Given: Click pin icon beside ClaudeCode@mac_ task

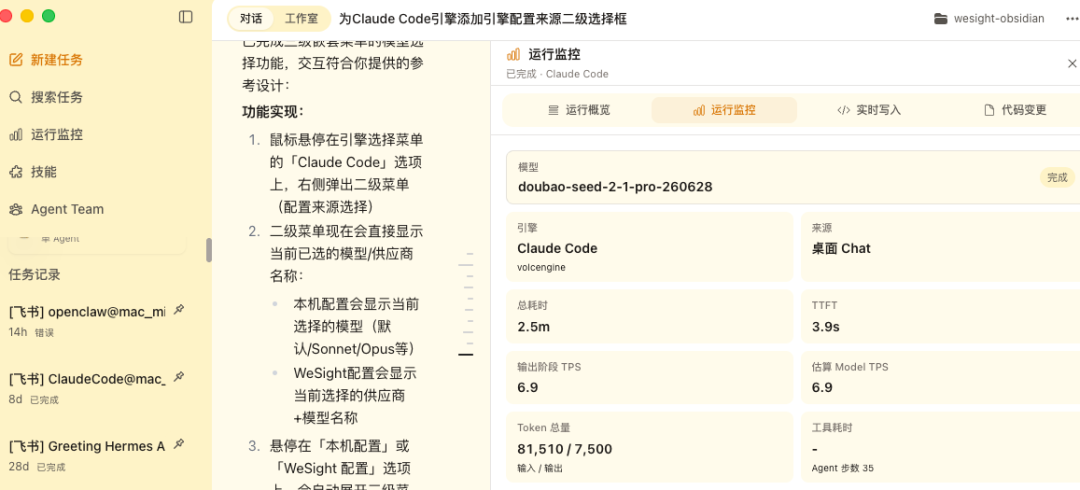Looking at the screenshot, I should point(179,376).
